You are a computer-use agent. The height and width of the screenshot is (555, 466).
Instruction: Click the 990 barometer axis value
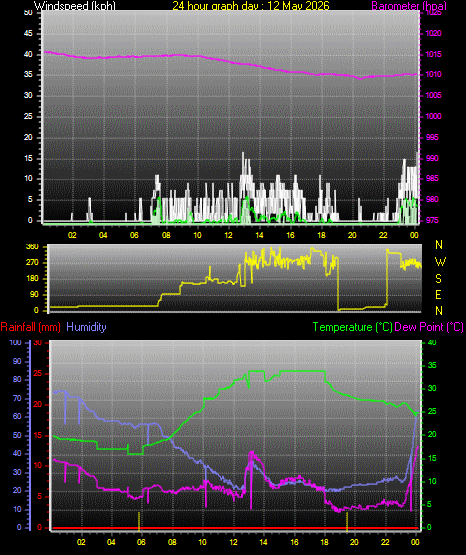432,158
